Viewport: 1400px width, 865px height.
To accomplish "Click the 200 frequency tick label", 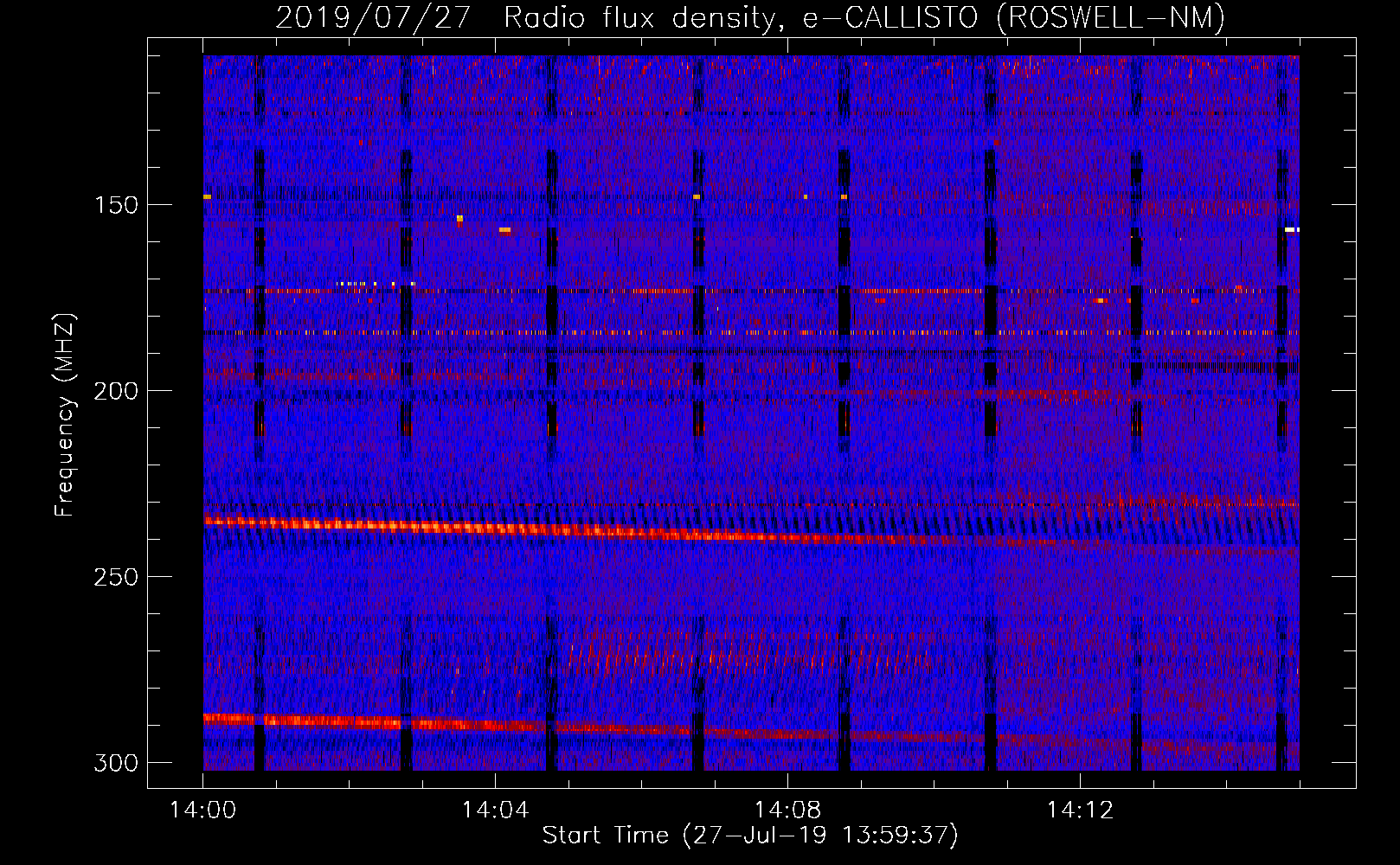I will pos(115,391).
